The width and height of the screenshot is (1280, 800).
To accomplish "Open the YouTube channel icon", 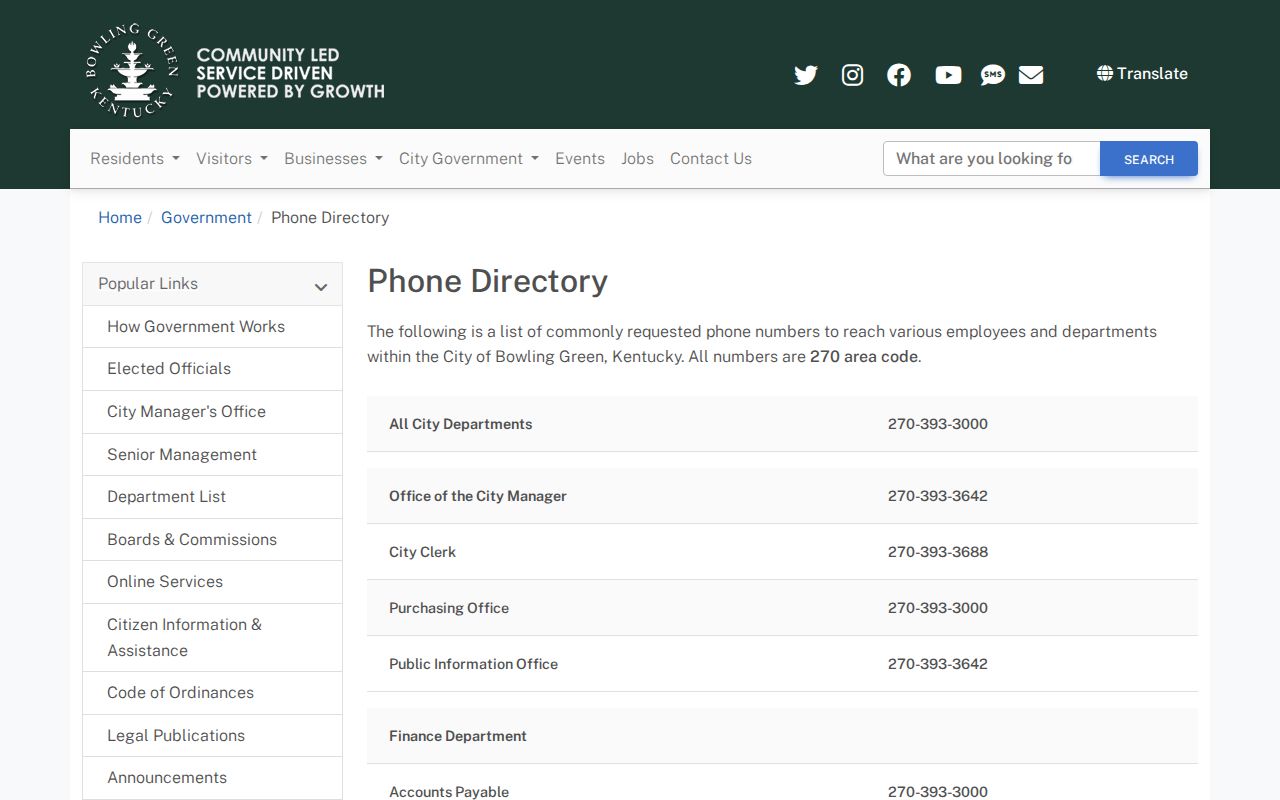I will click(x=948, y=75).
